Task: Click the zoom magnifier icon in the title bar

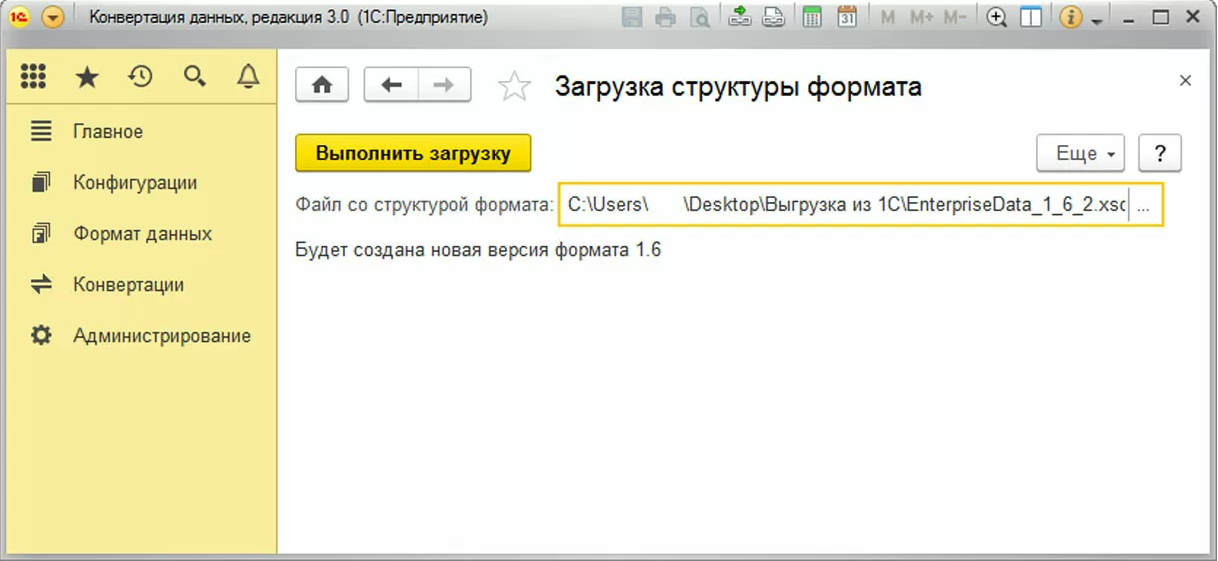Action: click(996, 17)
